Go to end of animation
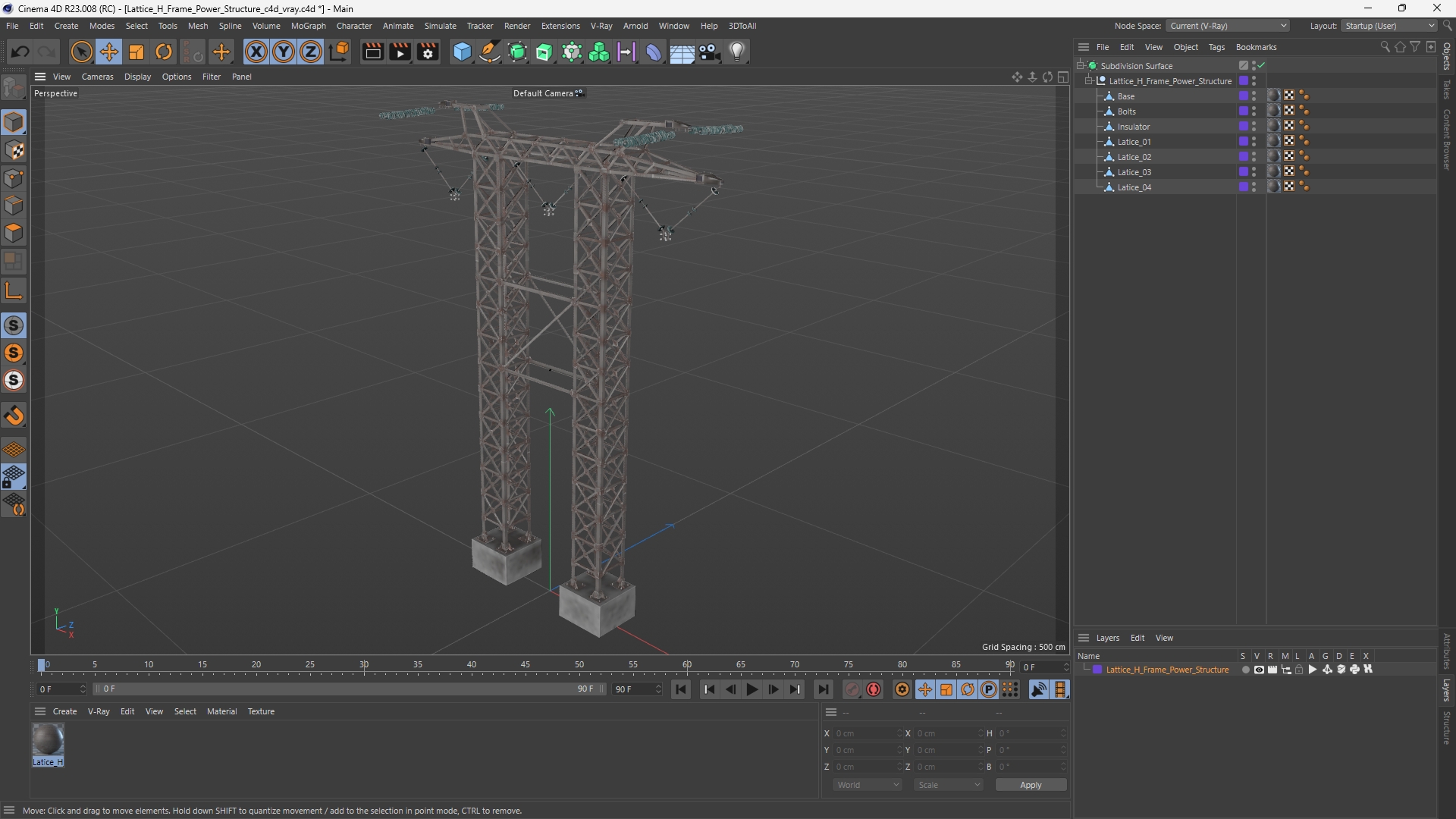Image resolution: width=1456 pixels, height=819 pixels. (x=823, y=689)
